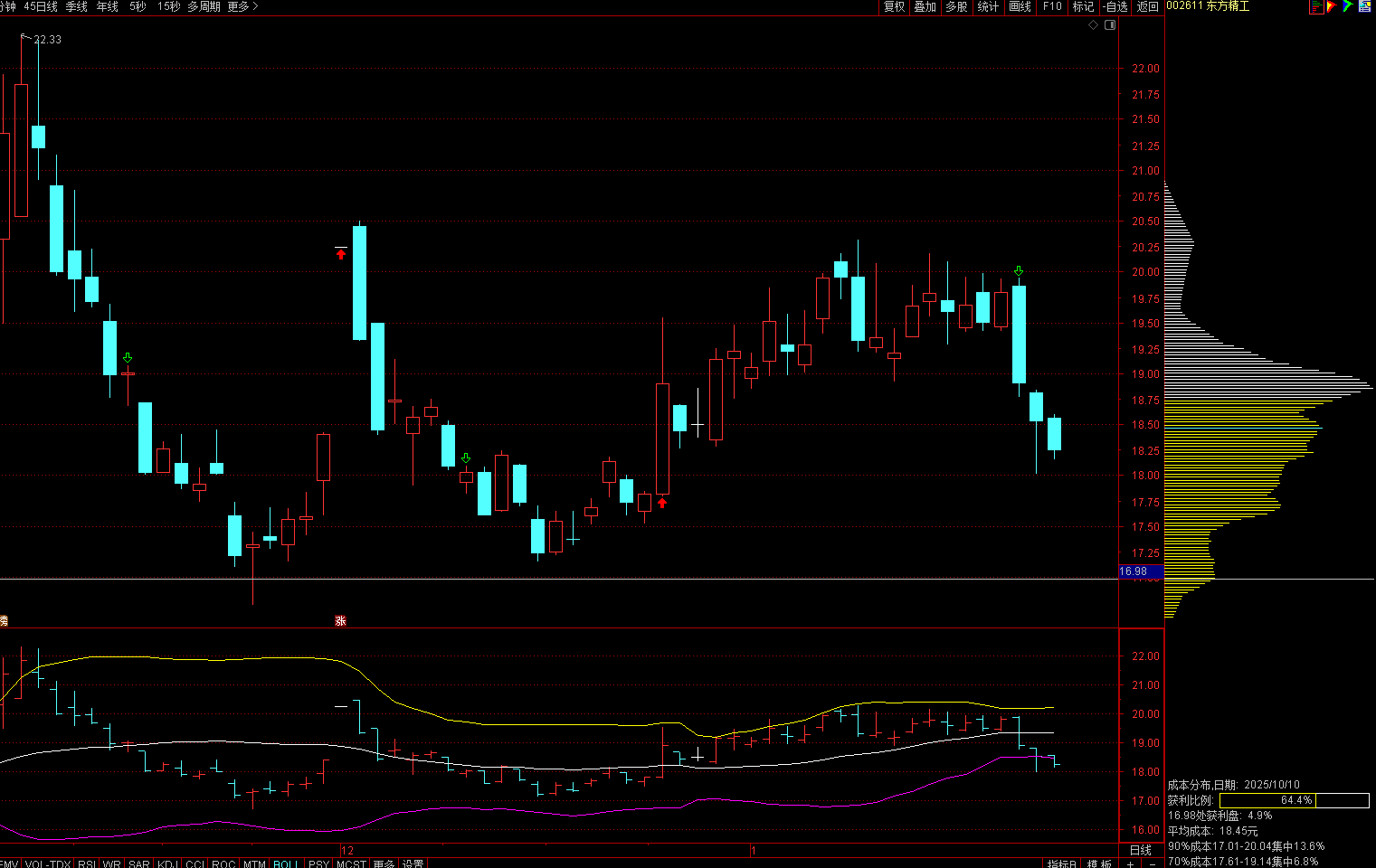1376x868 pixels.
Task: Select the highlighted BOLL indicator tab
Action: tap(285, 863)
